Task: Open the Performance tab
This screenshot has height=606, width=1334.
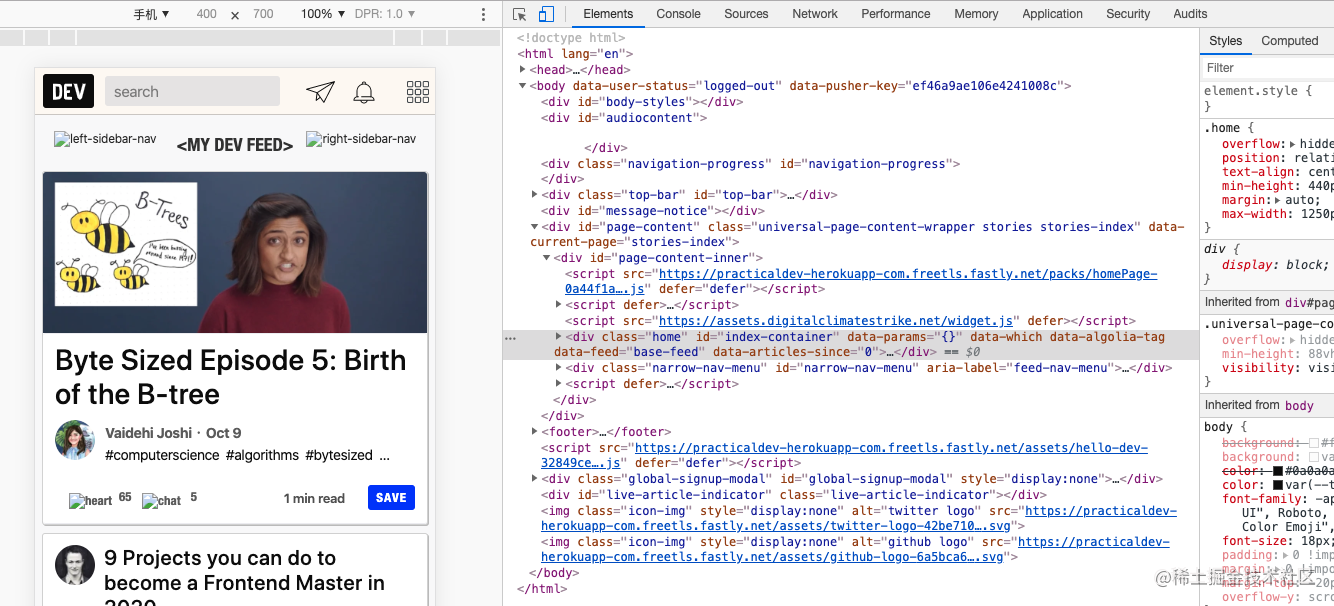Action: 896,14
